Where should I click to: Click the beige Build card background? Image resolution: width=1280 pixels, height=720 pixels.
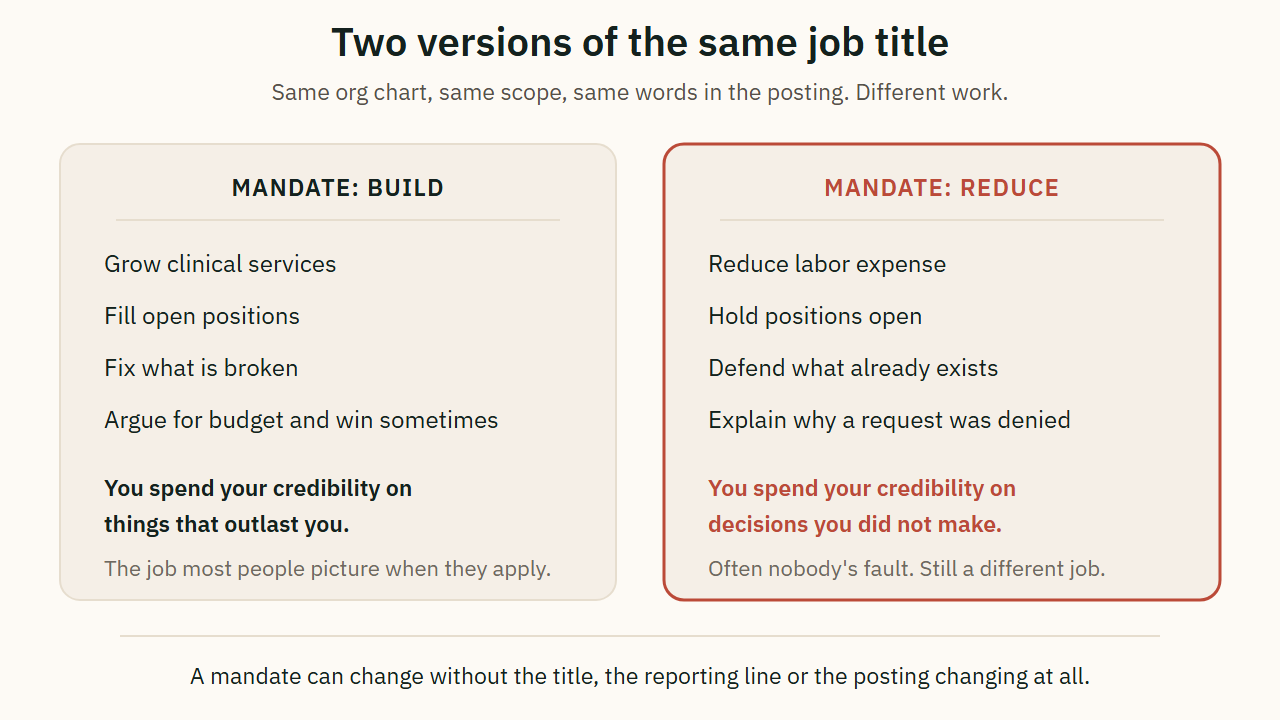pos(338,372)
